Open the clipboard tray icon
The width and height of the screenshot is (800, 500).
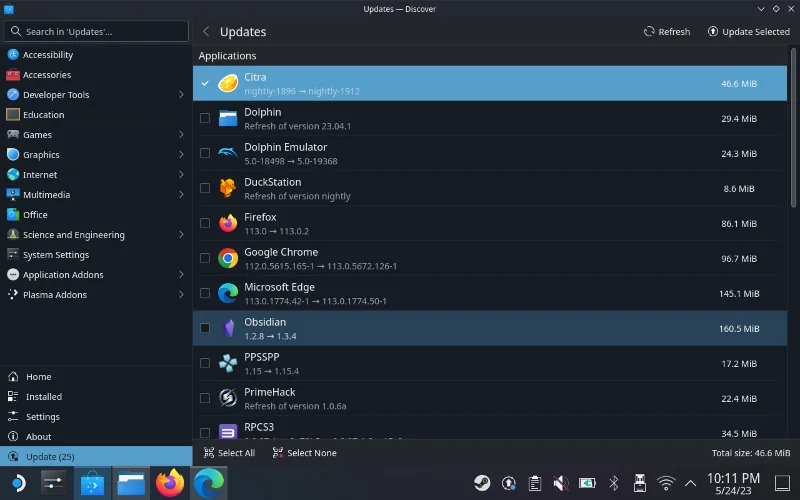coord(534,483)
